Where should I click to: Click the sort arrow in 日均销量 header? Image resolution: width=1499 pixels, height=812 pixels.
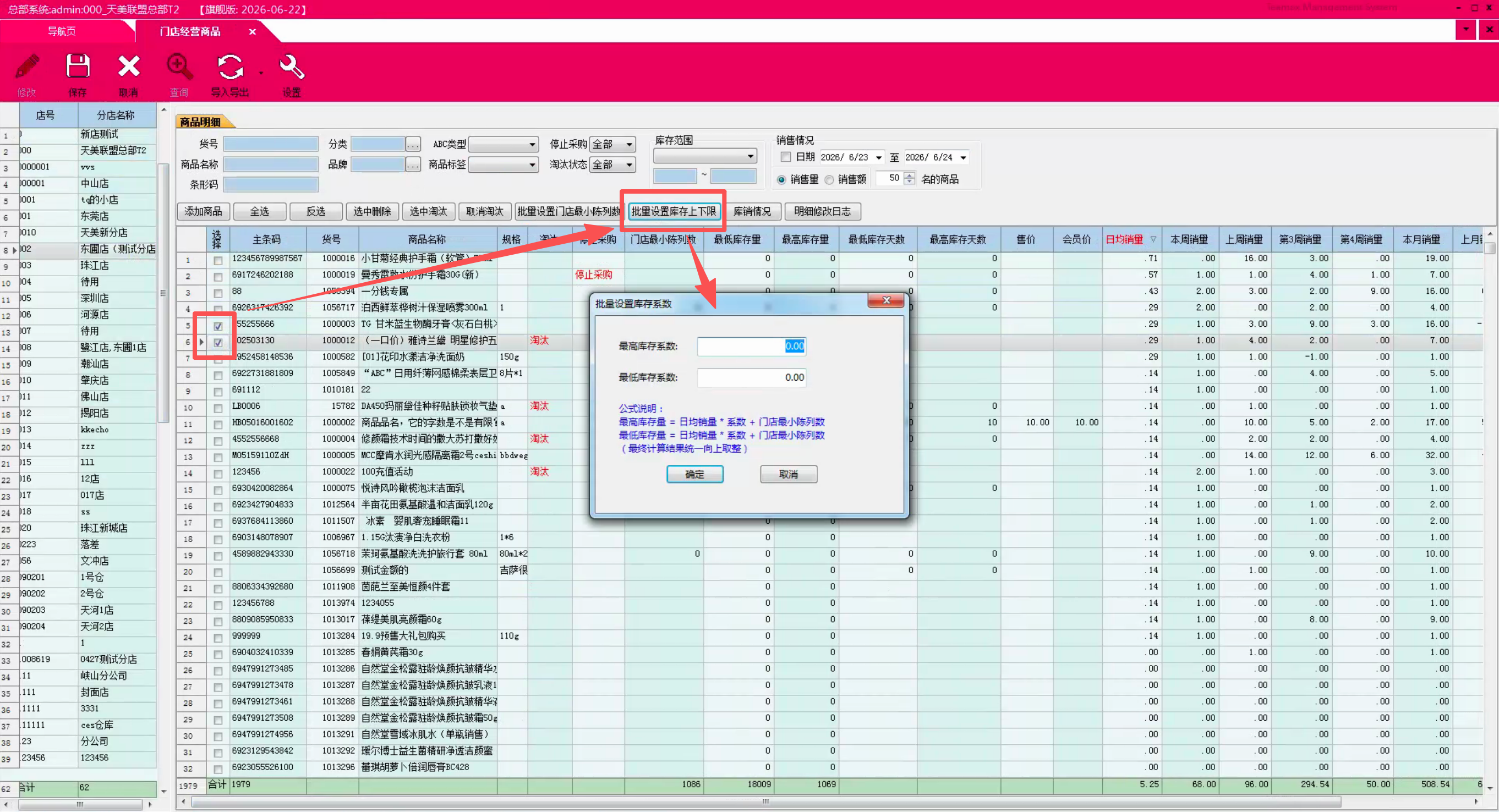tap(1153, 239)
